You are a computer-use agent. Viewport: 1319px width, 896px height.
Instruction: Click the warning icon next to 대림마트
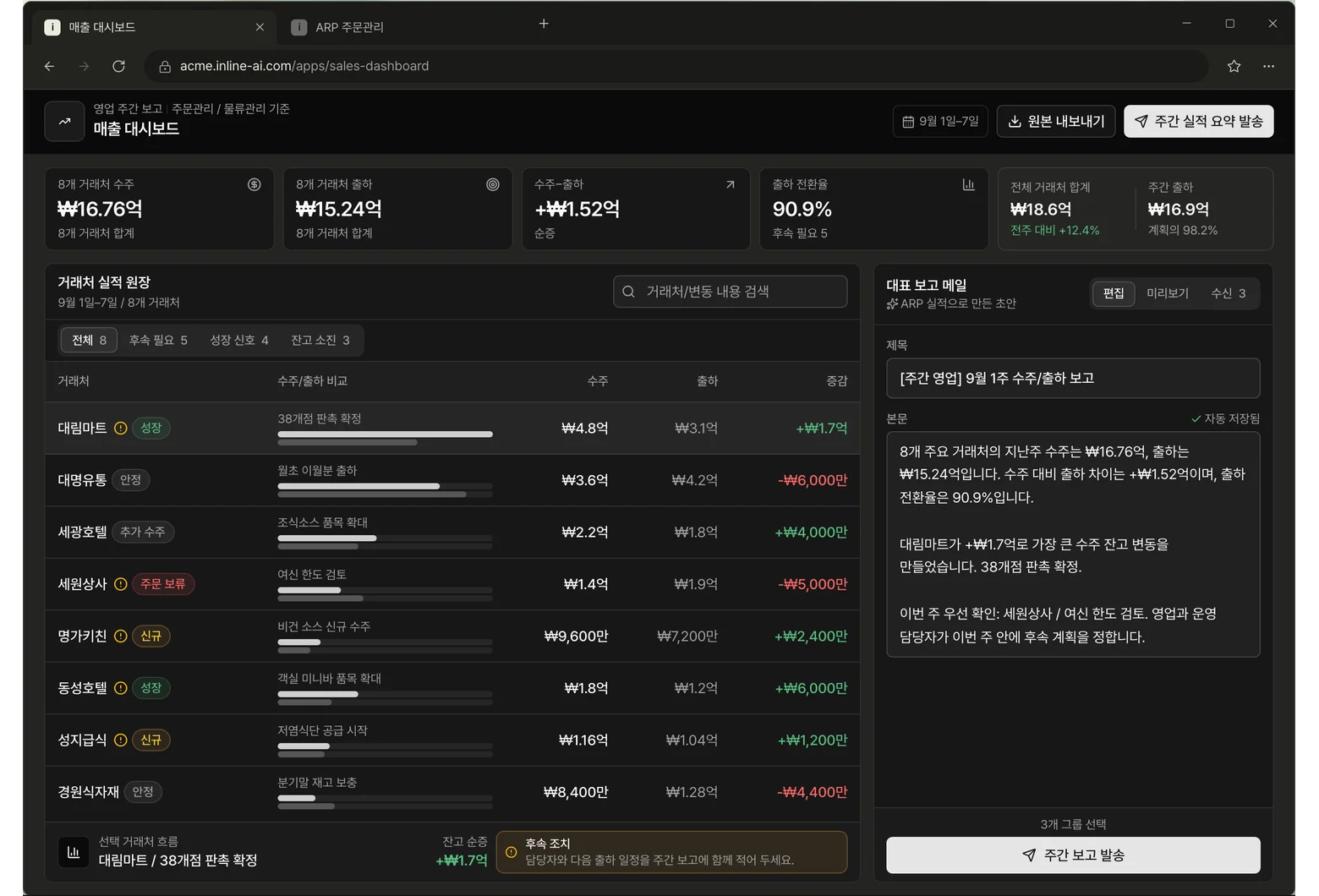click(121, 428)
